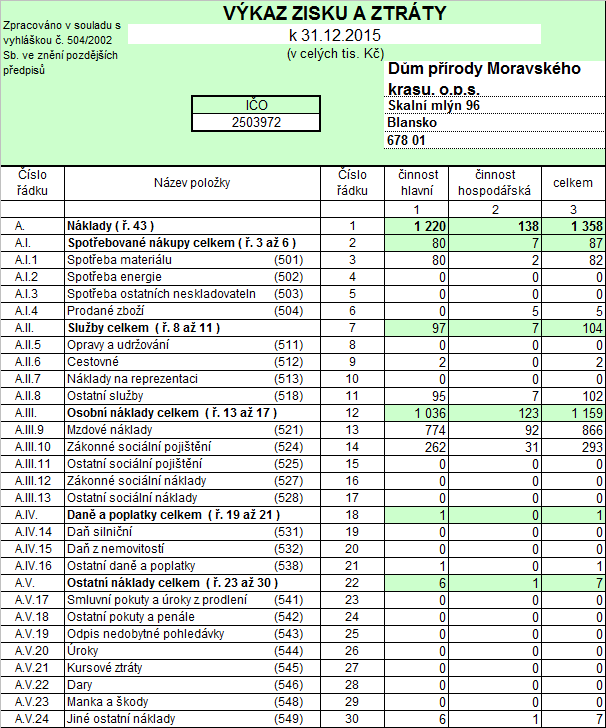Click 'Zákonné sociální pojištění' row label
Screen dimensions: 606x728
coord(139,447)
